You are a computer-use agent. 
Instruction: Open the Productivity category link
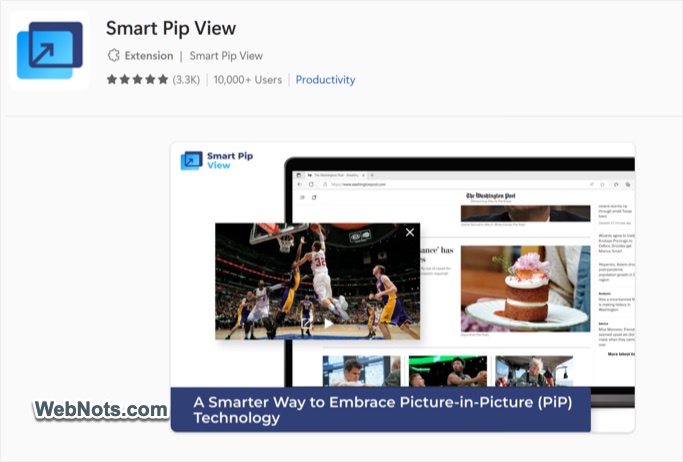[325, 80]
